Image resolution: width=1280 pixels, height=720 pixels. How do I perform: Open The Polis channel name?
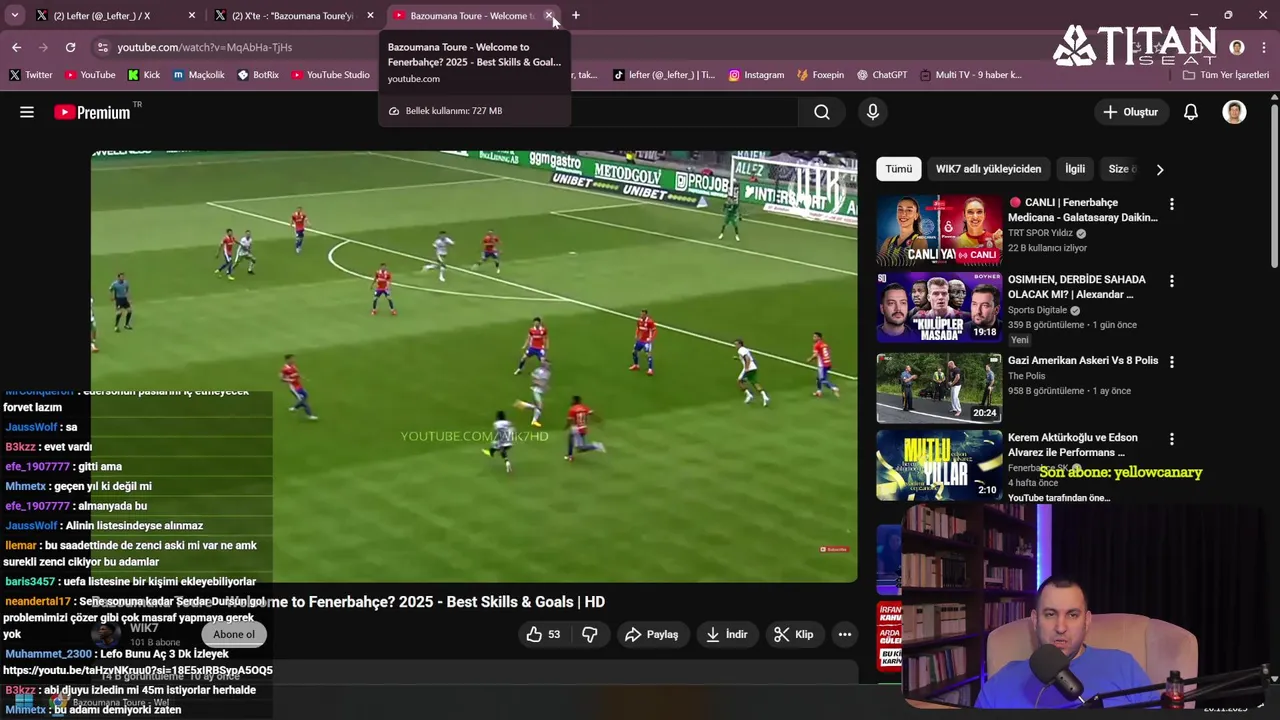(1027, 376)
